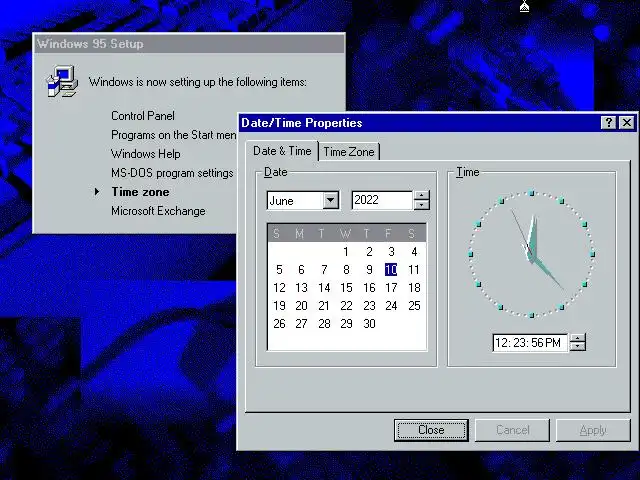Screen dimensions: 640x480
Task: Select day 16 in the calendar
Action: (369, 288)
